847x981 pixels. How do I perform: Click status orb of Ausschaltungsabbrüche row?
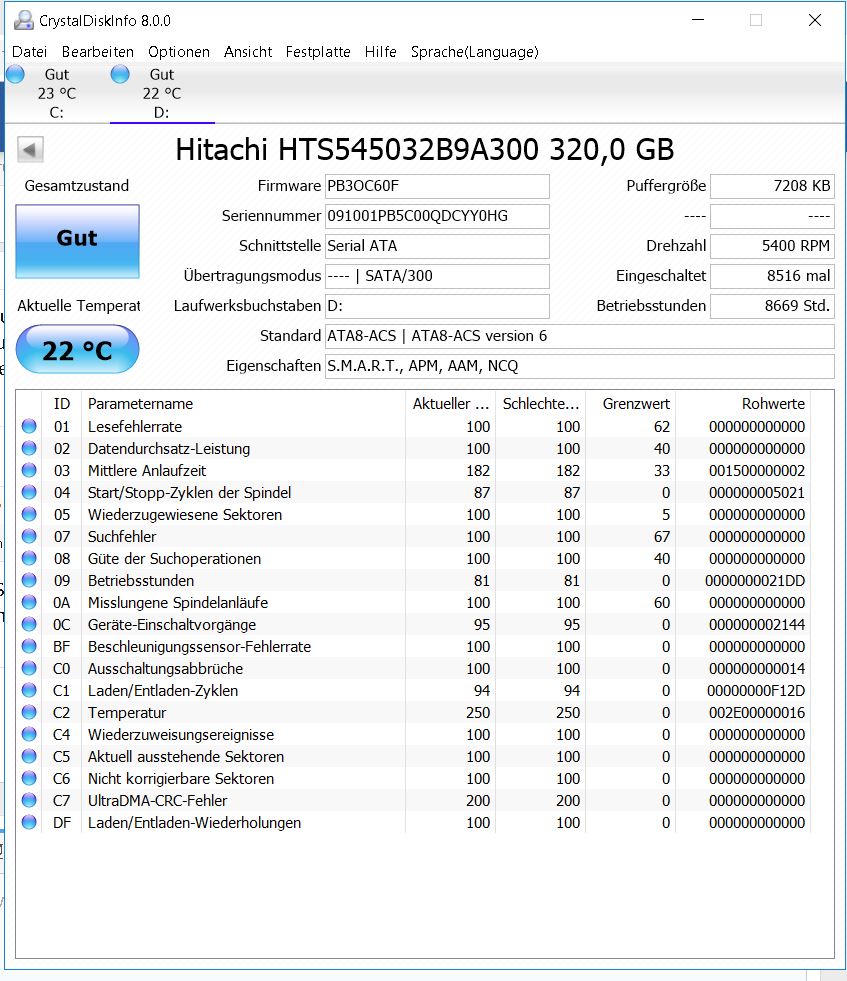[29, 668]
